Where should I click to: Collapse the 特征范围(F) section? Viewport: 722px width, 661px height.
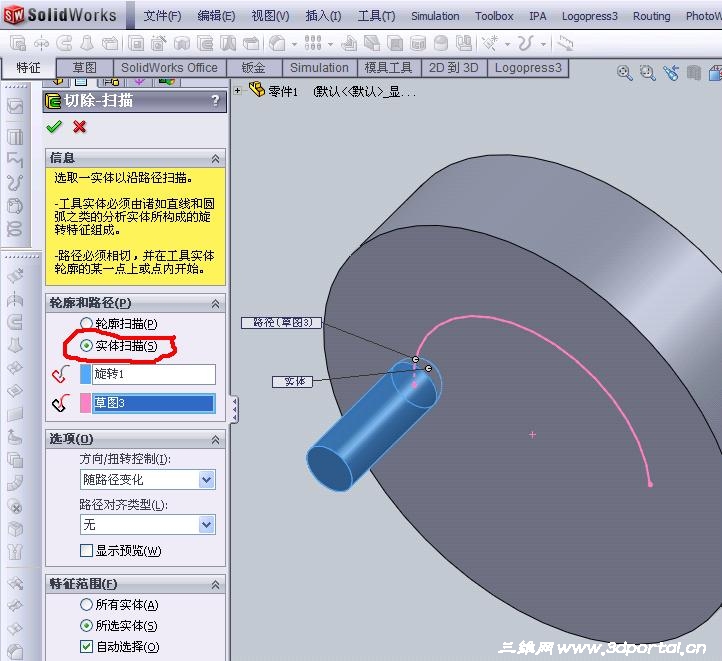(215, 585)
